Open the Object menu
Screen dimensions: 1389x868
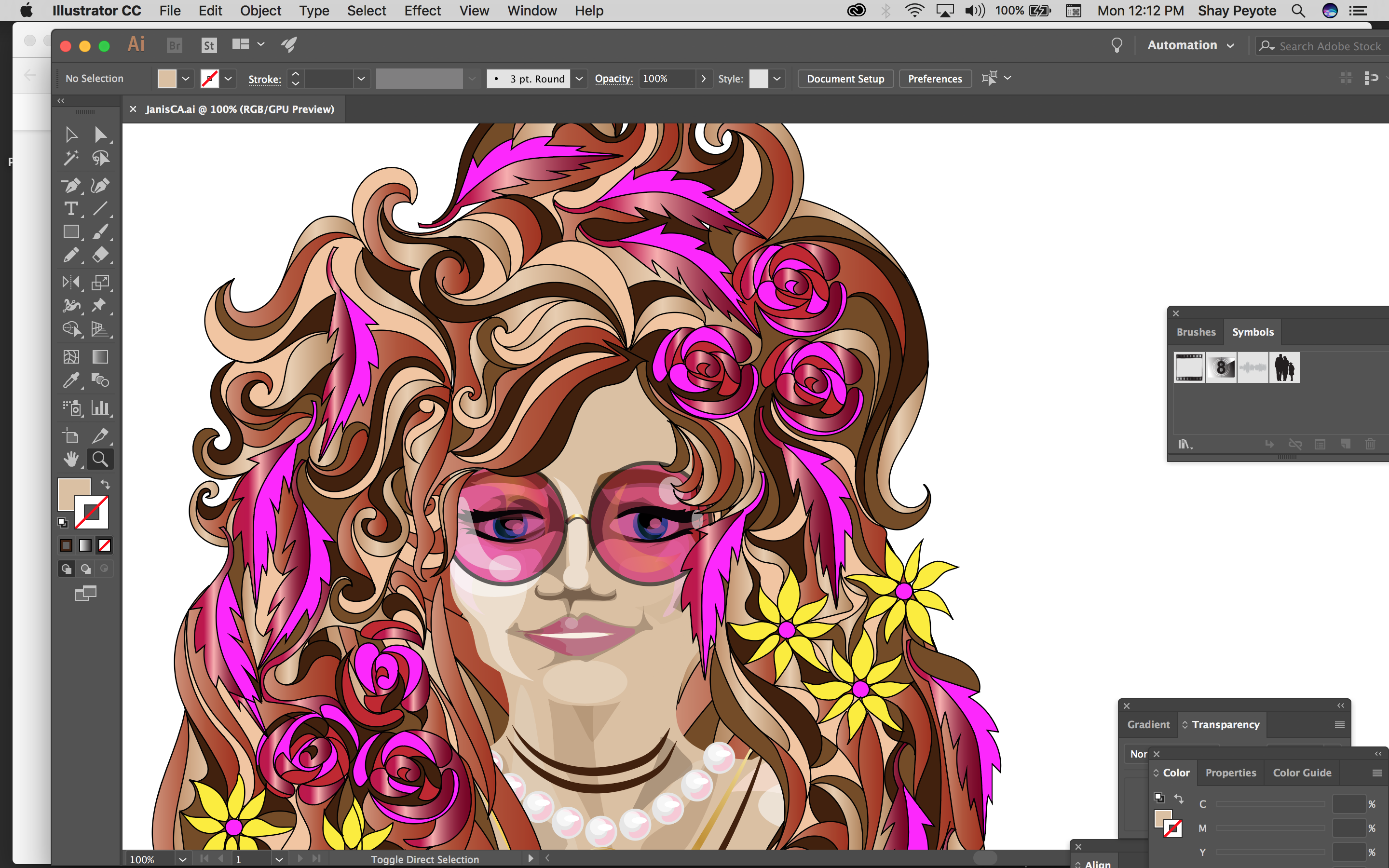click(x=260, y=10)
